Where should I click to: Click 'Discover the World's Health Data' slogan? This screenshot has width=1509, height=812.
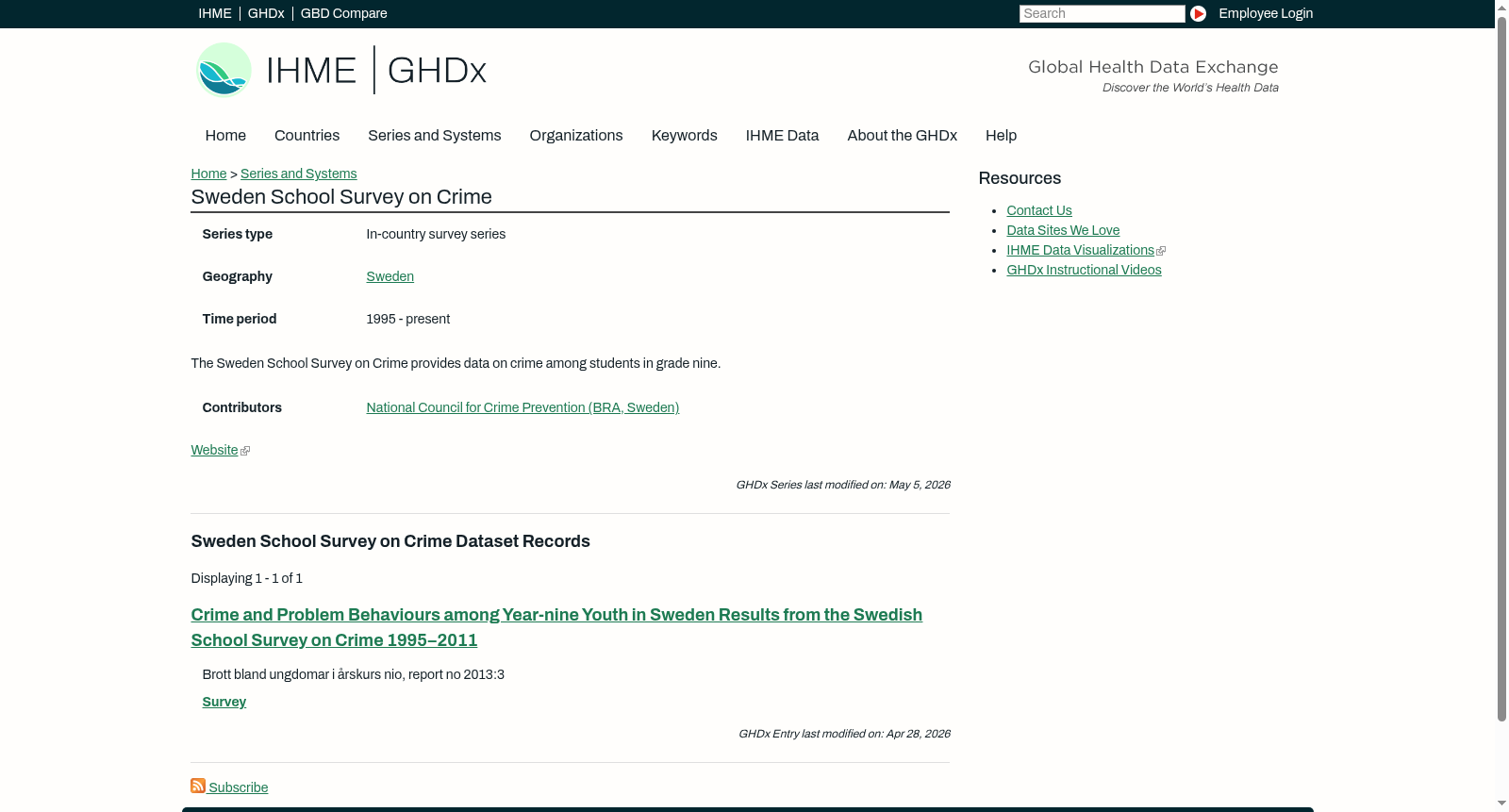(1190, 88)
